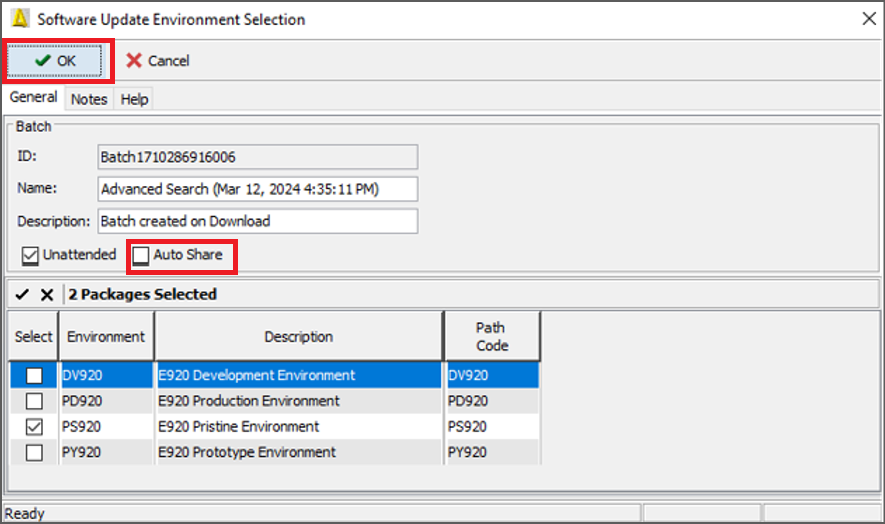Close the Software Update Environment Selection dialog

(x=869, y=19)
